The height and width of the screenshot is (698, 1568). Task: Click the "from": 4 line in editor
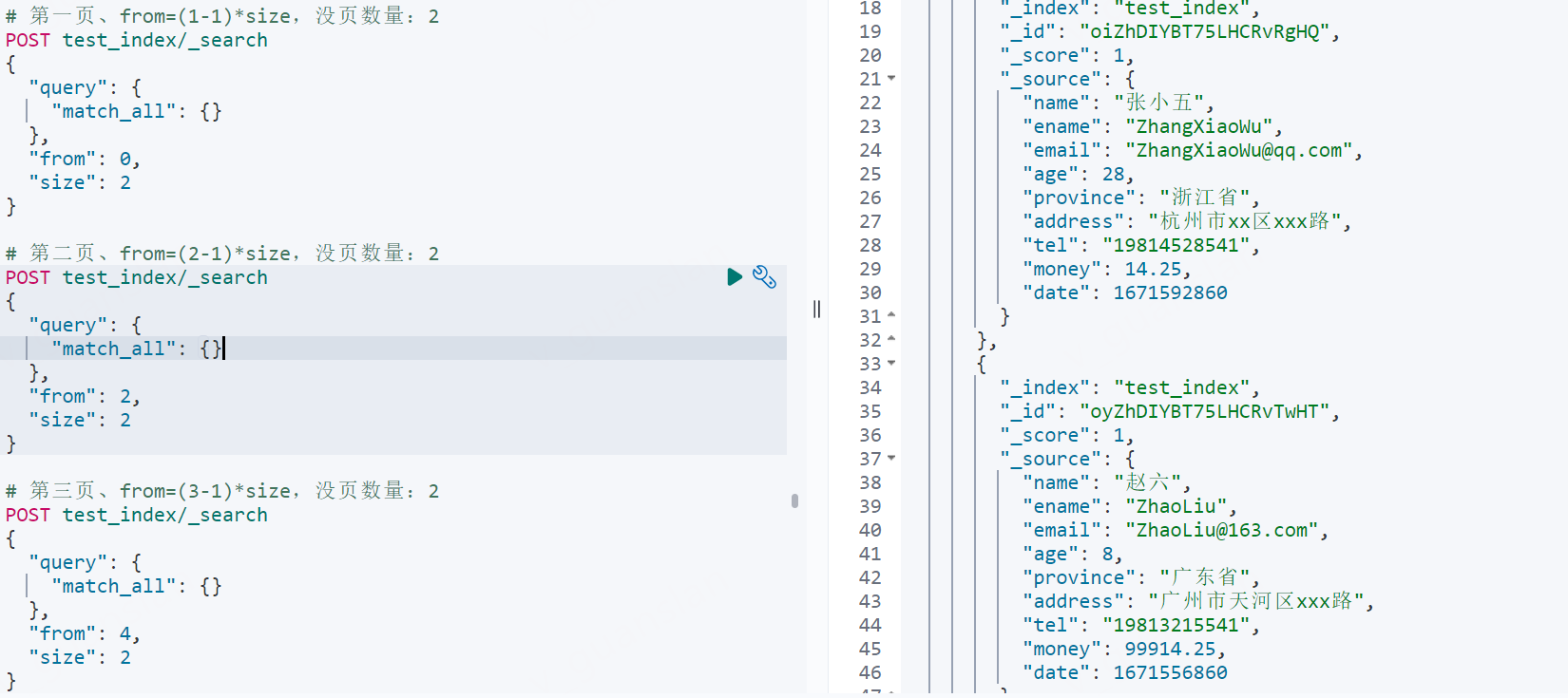click(84, 633)
